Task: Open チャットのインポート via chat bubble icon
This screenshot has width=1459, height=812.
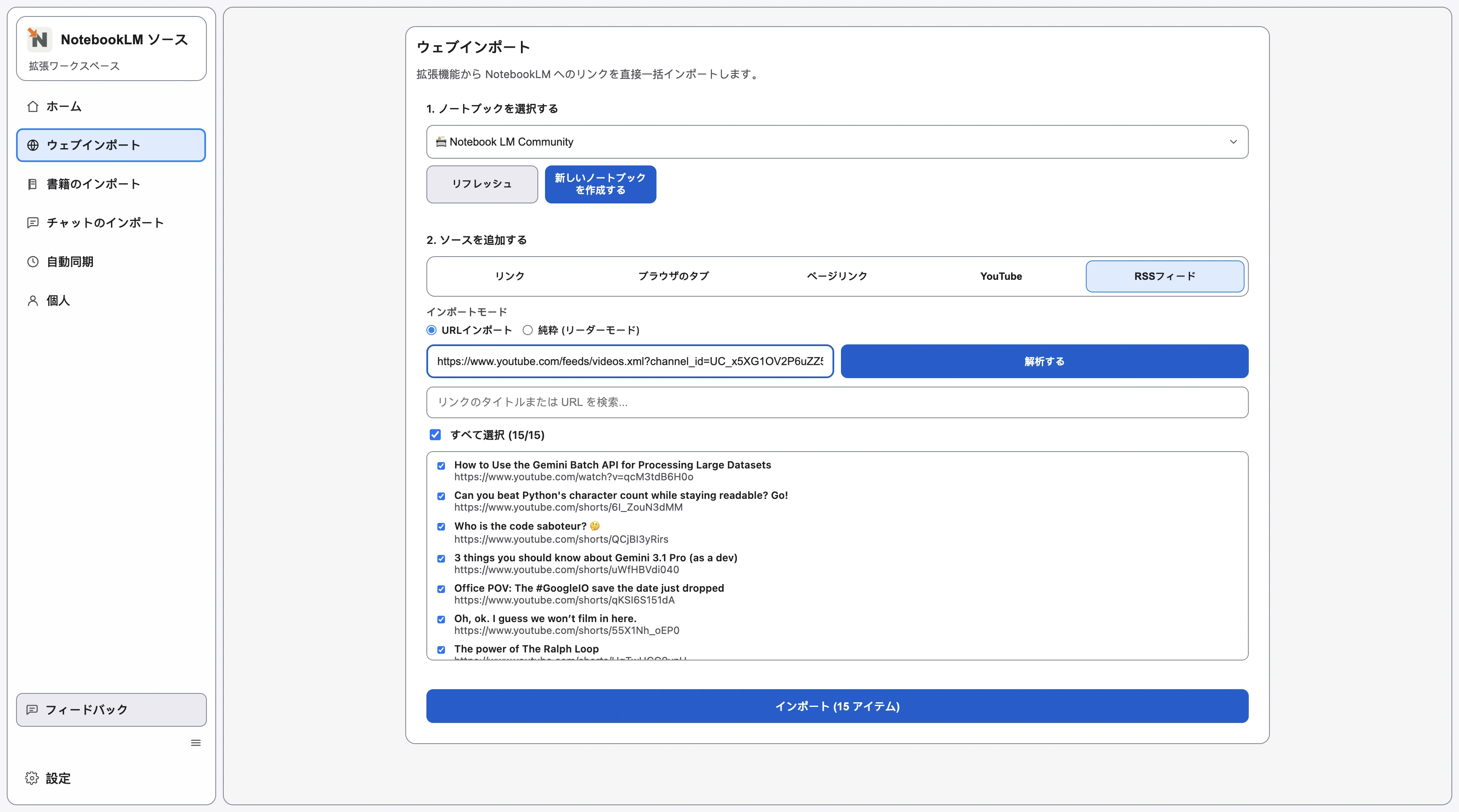Action: 32,222
